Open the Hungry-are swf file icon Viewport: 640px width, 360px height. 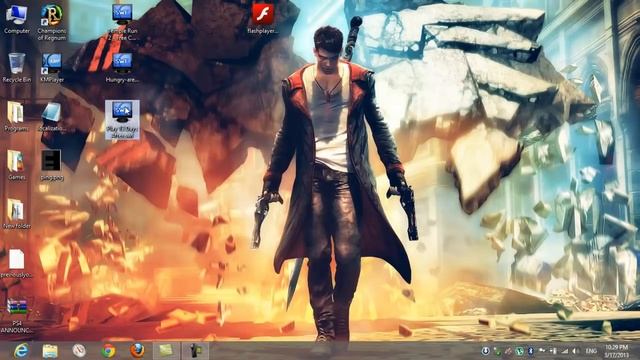click(122, 68)
